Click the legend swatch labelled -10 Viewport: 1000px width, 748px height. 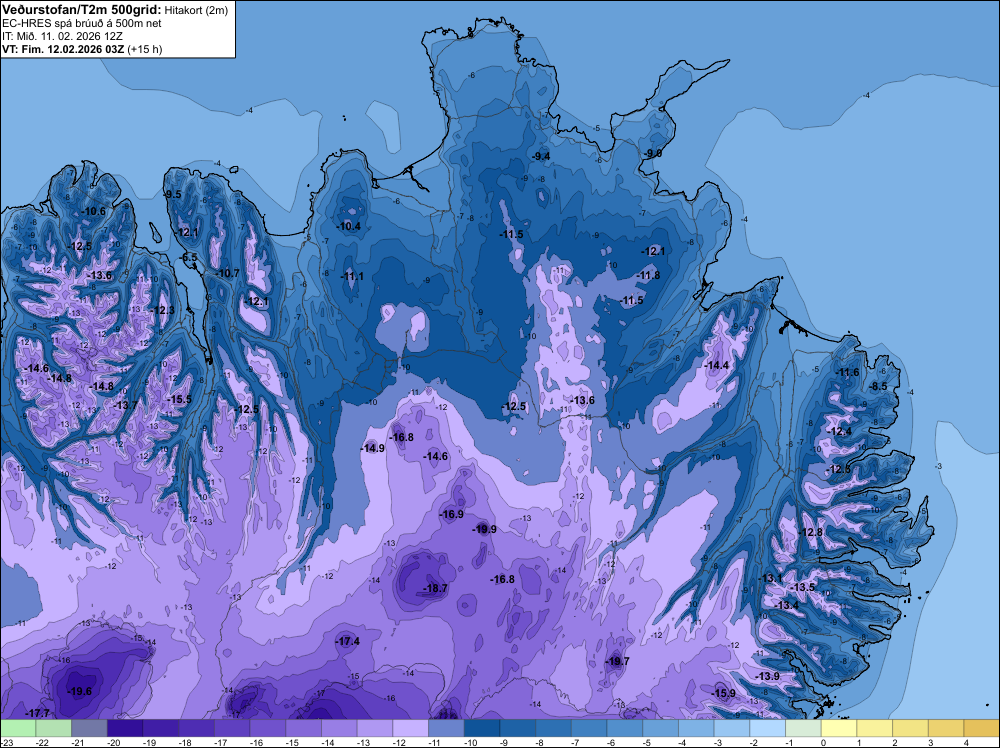(482, 728)
